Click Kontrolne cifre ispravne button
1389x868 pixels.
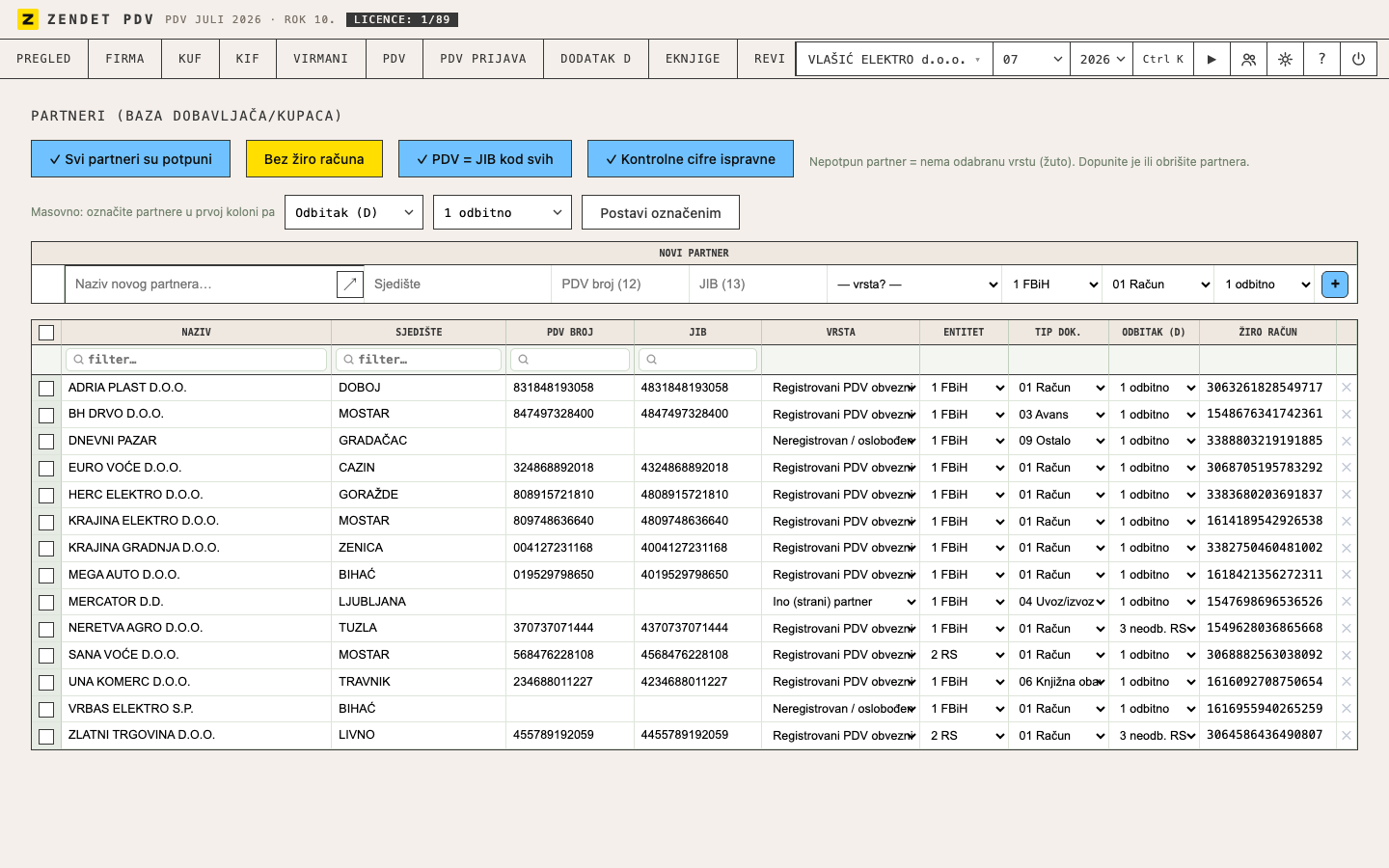coord(691,159)
